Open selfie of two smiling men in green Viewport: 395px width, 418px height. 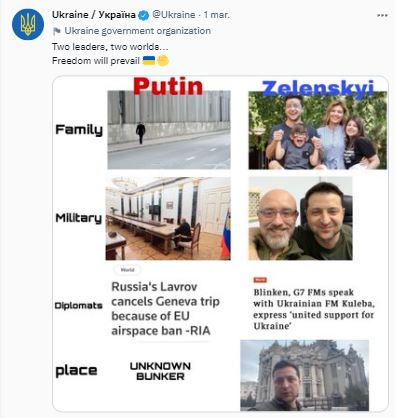click(300, 218)
